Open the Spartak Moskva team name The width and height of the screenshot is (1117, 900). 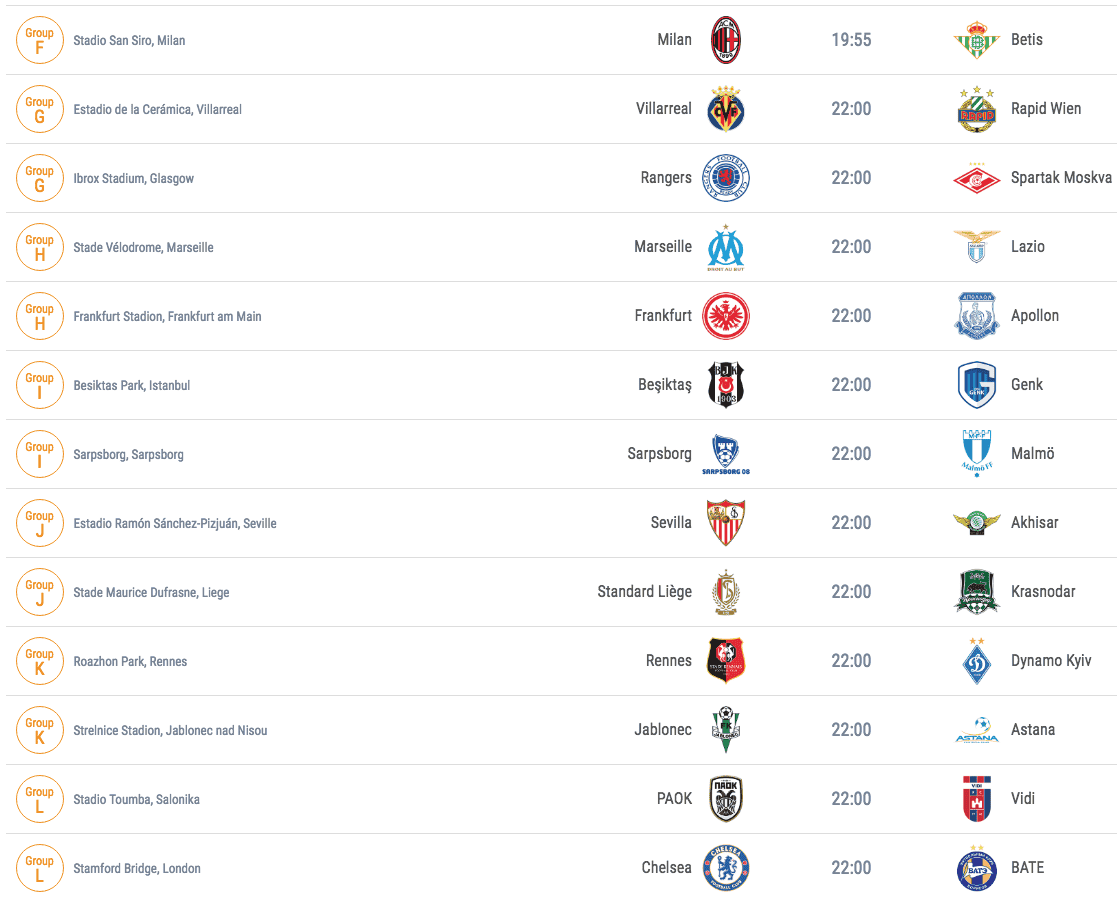point(1061,177)
